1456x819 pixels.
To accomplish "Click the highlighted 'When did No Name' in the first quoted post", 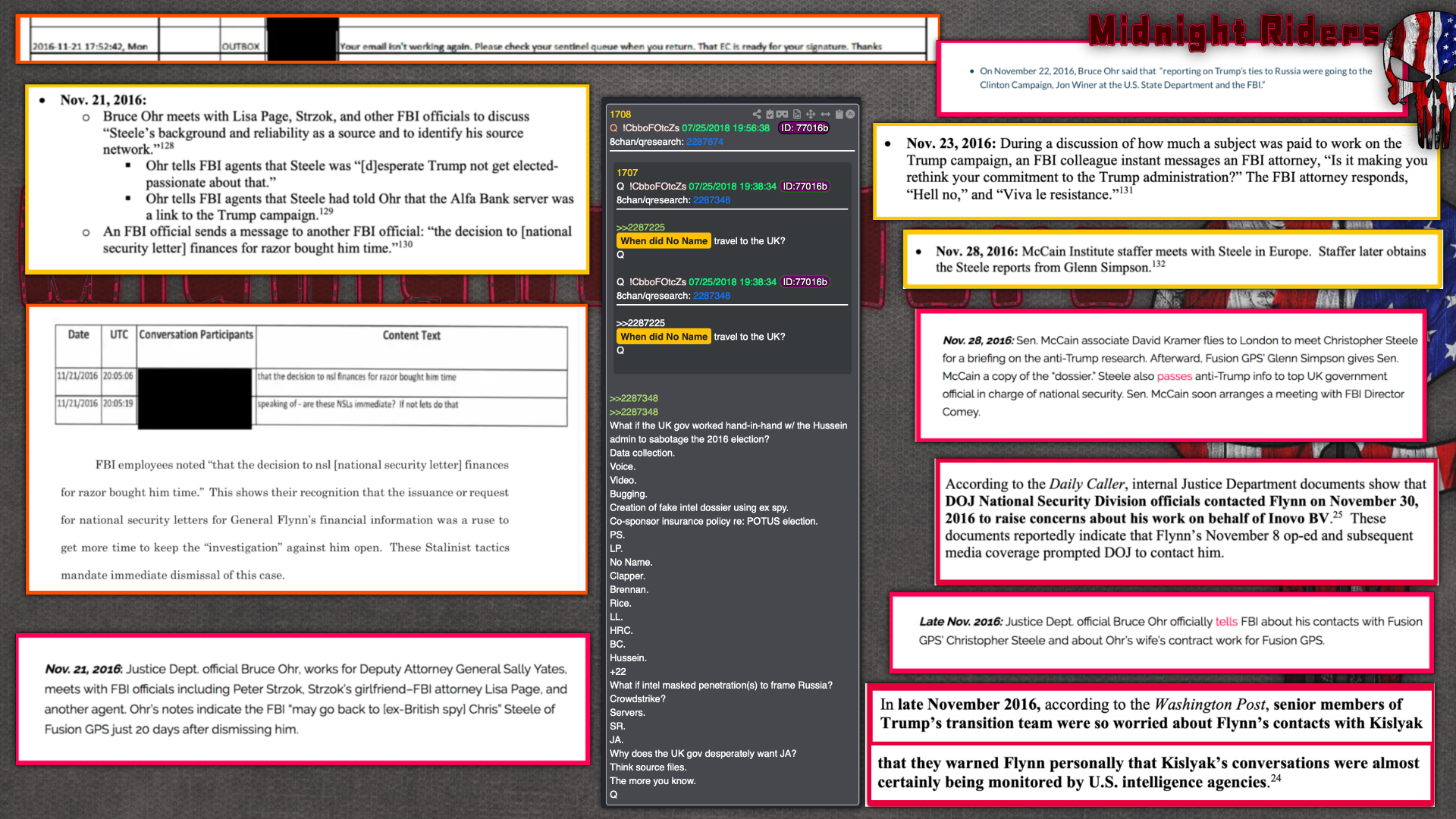I will (664, 241).
